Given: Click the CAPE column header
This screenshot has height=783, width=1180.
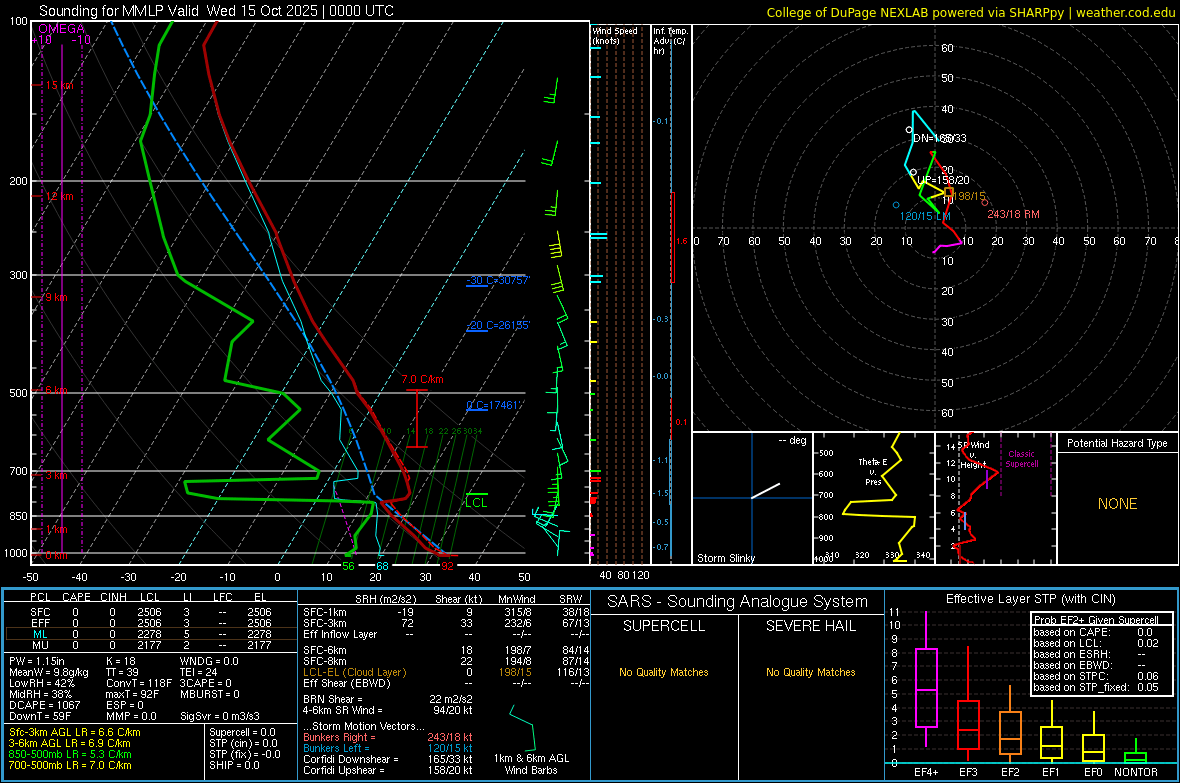Looking at the screenshot, I should 76,597.
